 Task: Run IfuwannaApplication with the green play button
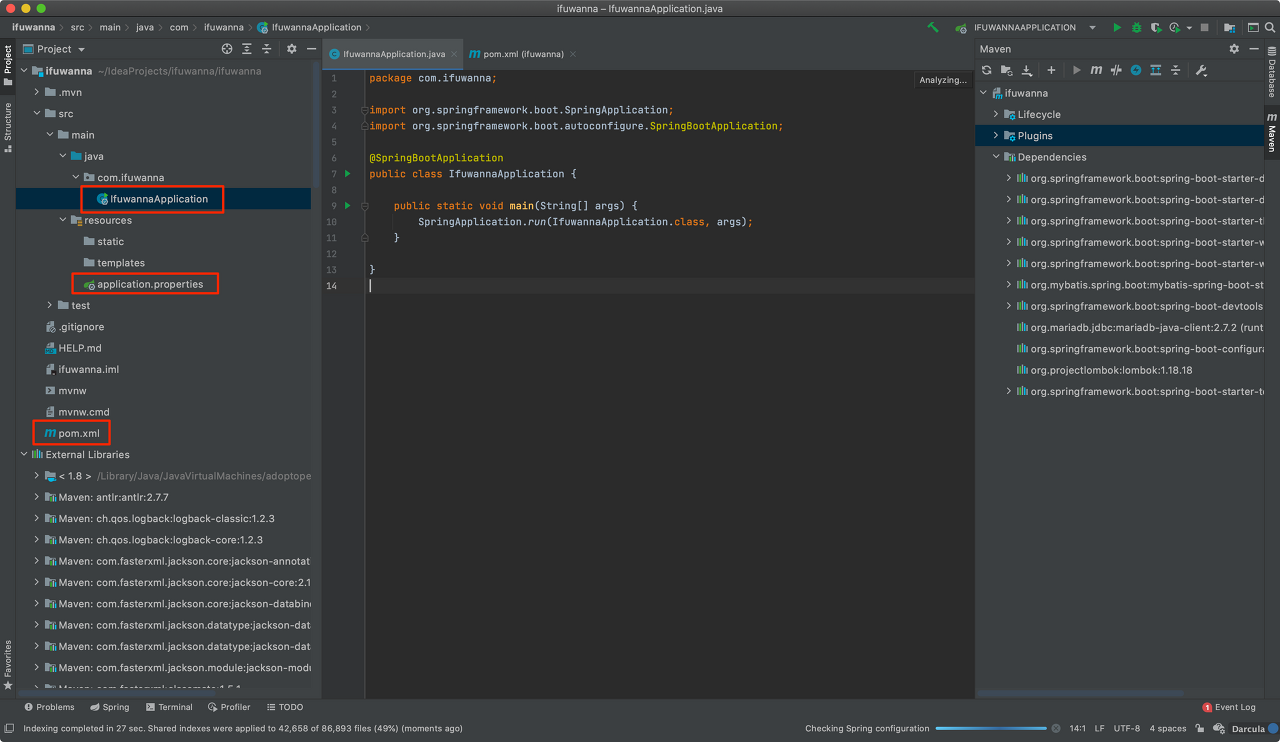tap(1117, 28)
